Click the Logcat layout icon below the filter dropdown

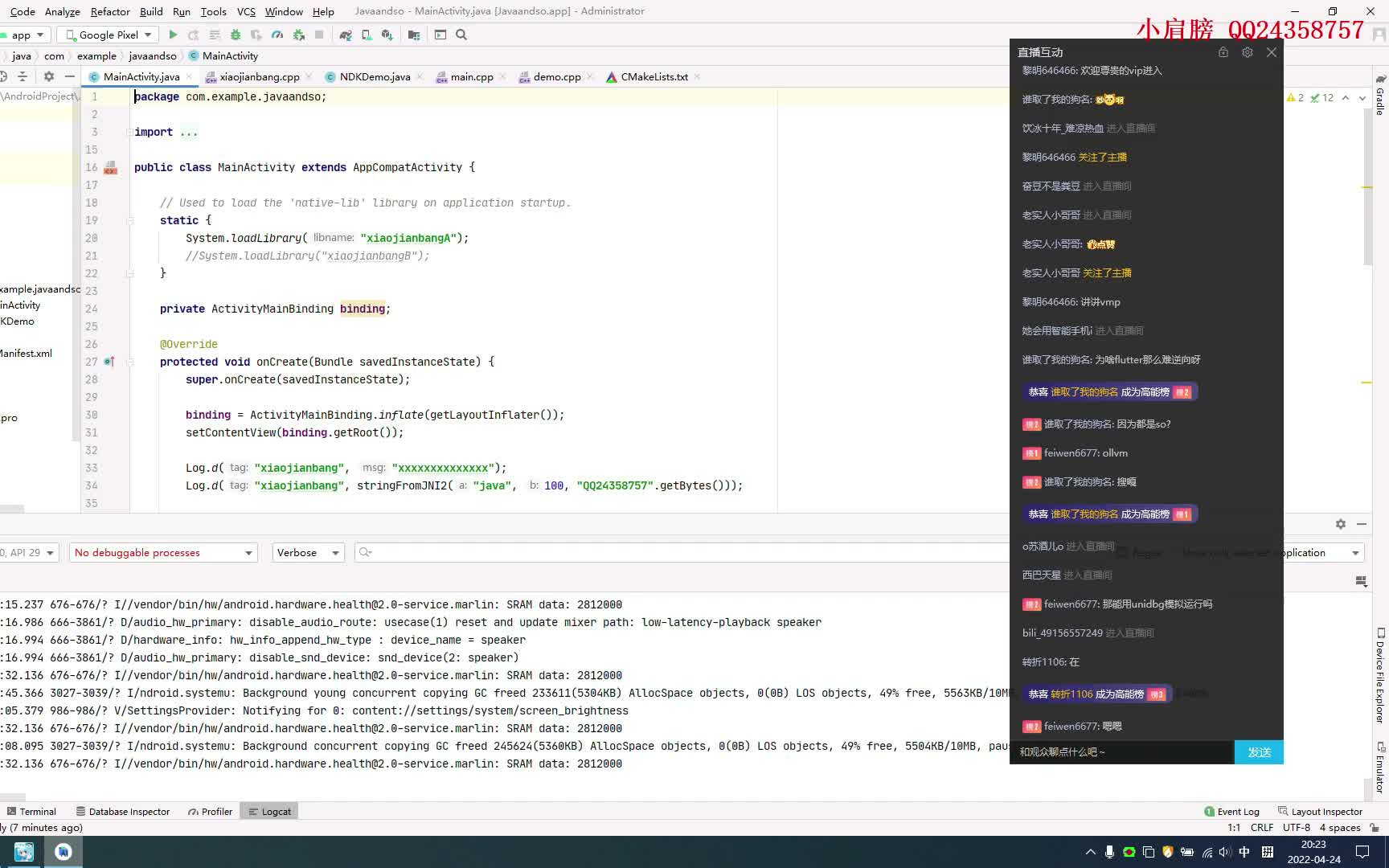(1361, 581)
